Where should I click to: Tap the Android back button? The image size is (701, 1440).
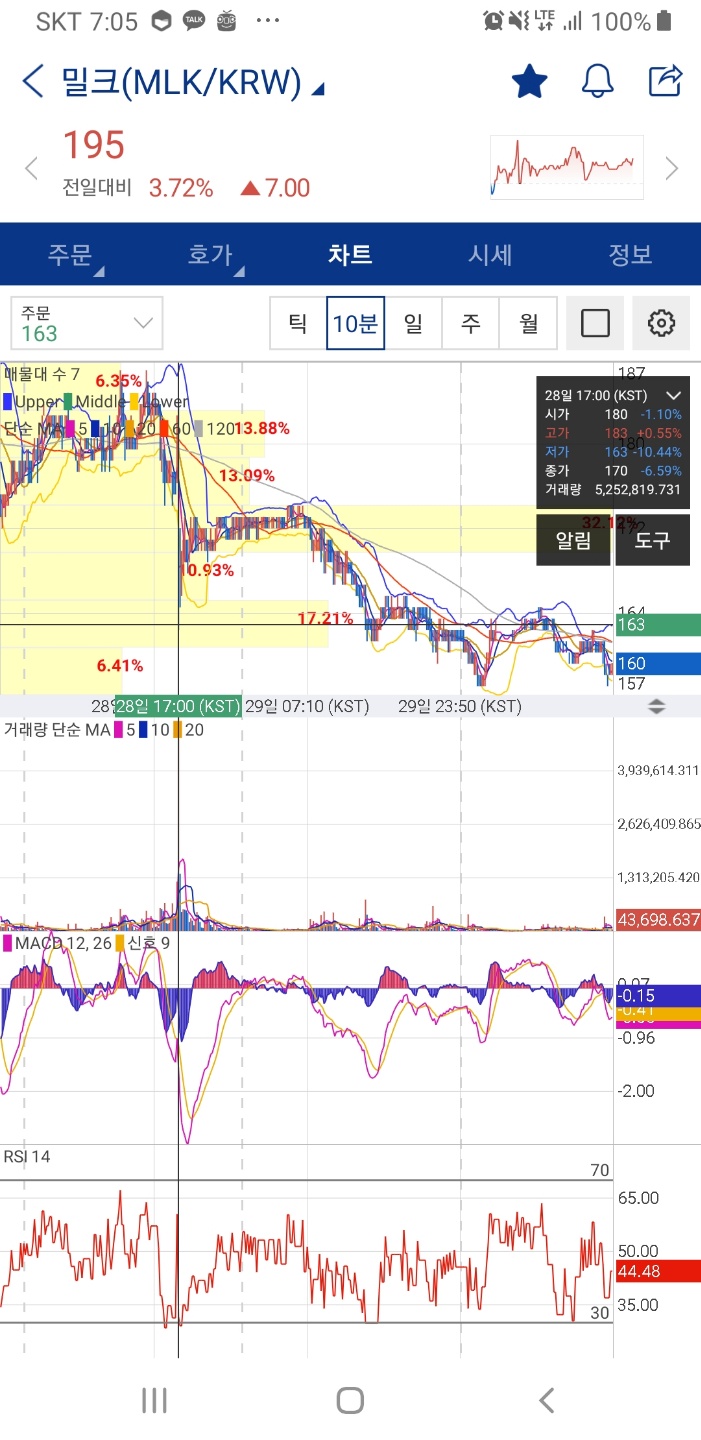(x=546, y=1400)
